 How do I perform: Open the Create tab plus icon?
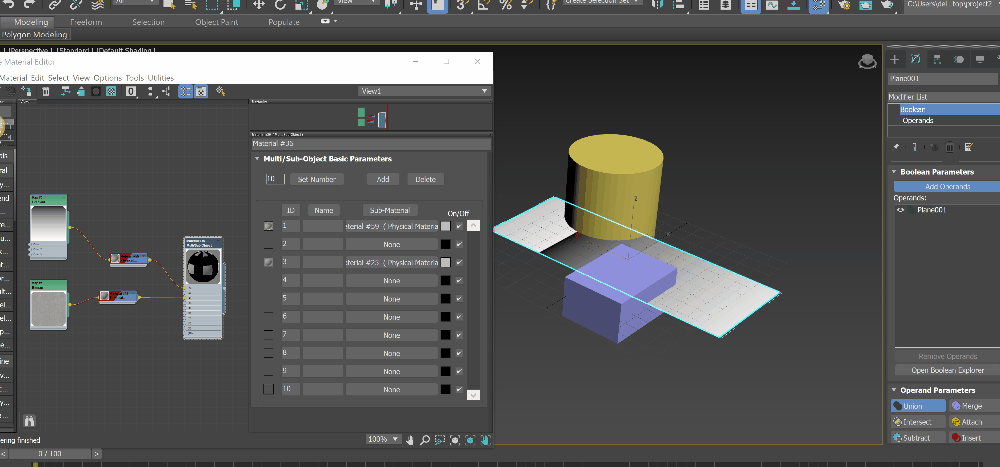click(x=896, y=60)
